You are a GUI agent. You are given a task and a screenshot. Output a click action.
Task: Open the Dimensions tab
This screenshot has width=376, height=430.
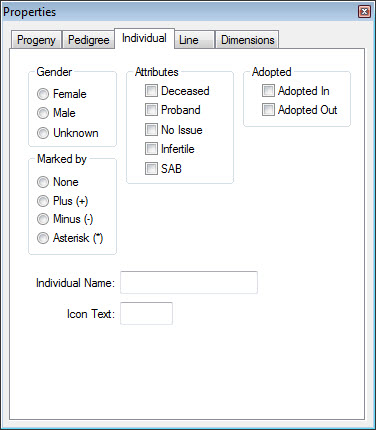(247, 40)
